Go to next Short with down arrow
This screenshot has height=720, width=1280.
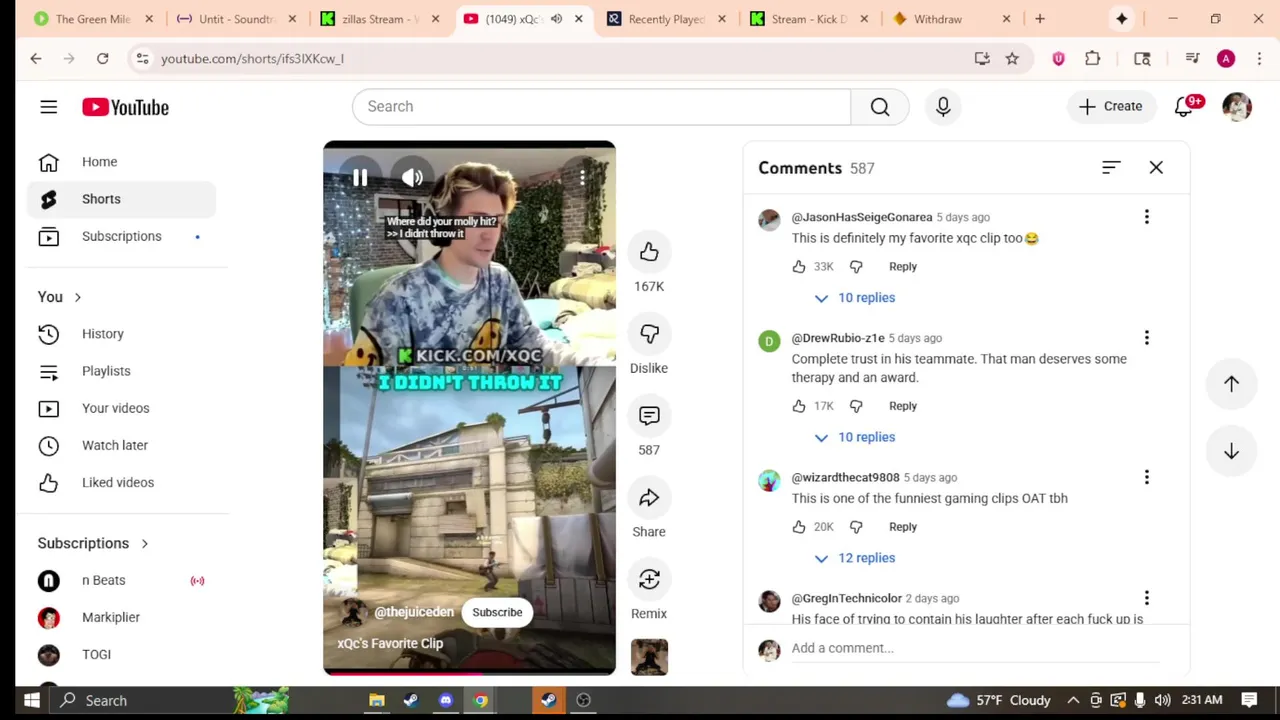click(x=1231, y=452)
